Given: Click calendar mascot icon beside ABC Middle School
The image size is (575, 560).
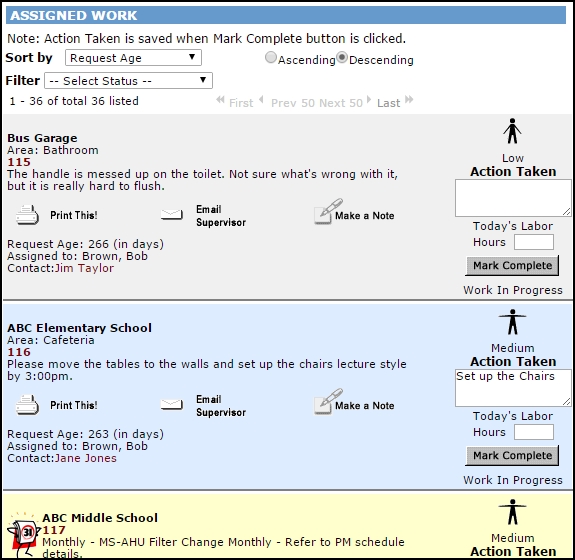Looking at the screenshot, I should click(23, 534).
